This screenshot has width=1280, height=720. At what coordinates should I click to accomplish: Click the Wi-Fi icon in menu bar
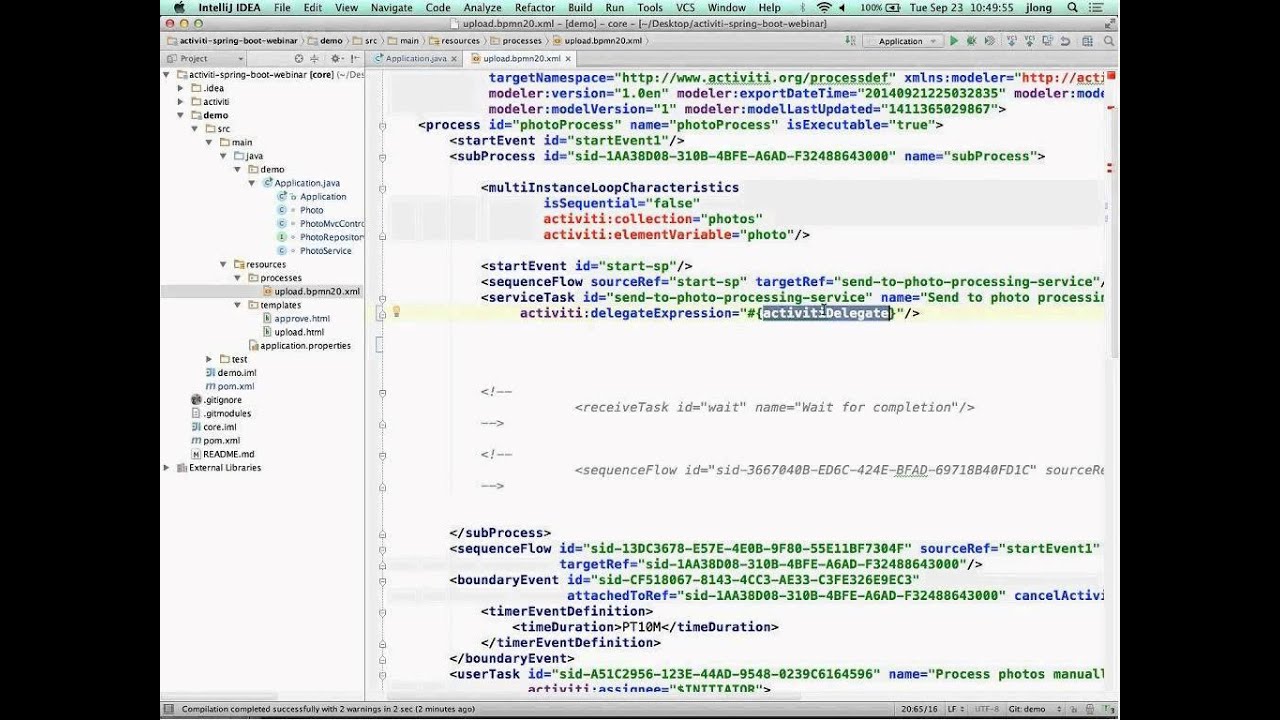point(824,7)
